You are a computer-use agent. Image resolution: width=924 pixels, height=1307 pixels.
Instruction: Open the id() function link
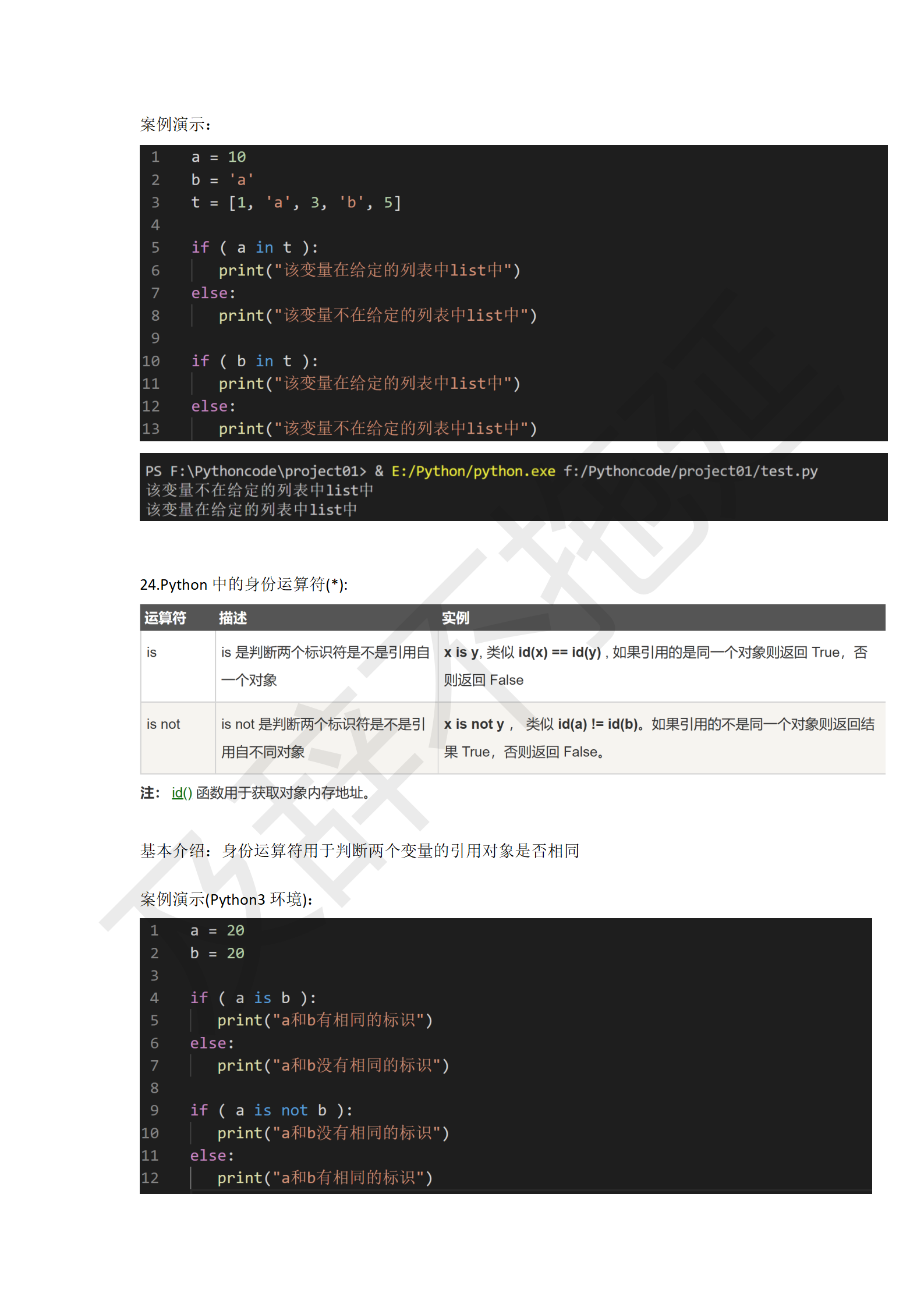(x=182, y=792)
